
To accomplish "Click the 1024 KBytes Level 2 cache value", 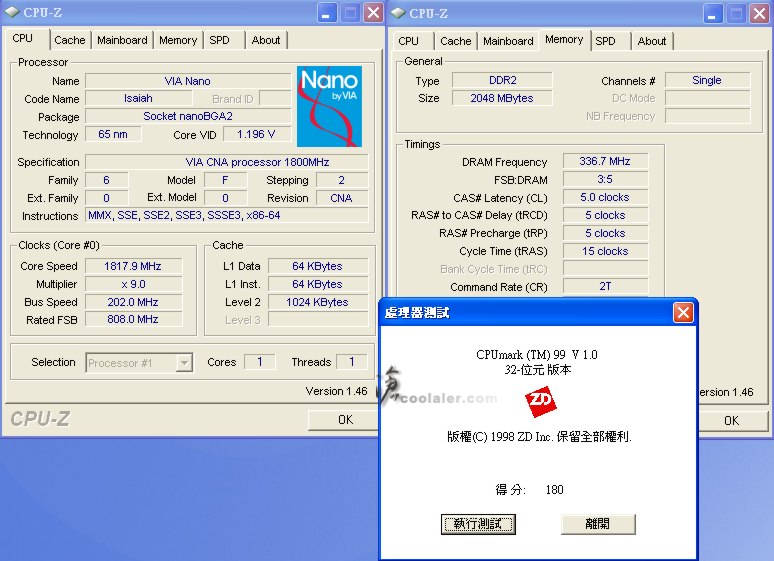I will click(x=318, y=302).
